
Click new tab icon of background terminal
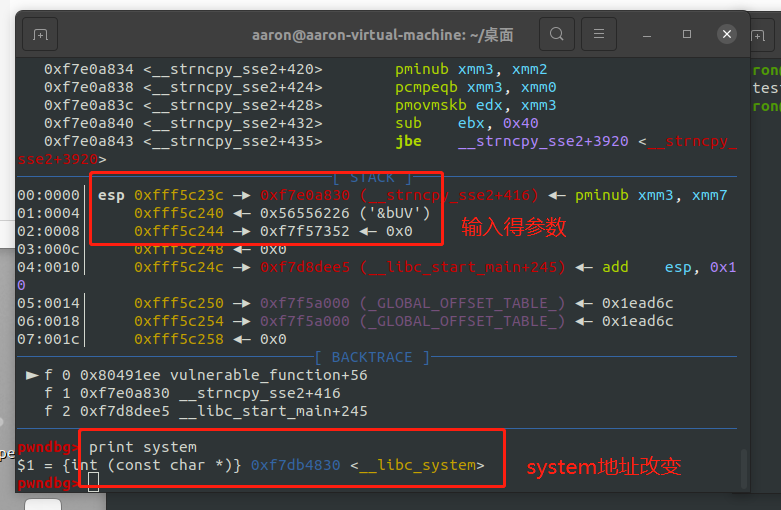[757, 35]
